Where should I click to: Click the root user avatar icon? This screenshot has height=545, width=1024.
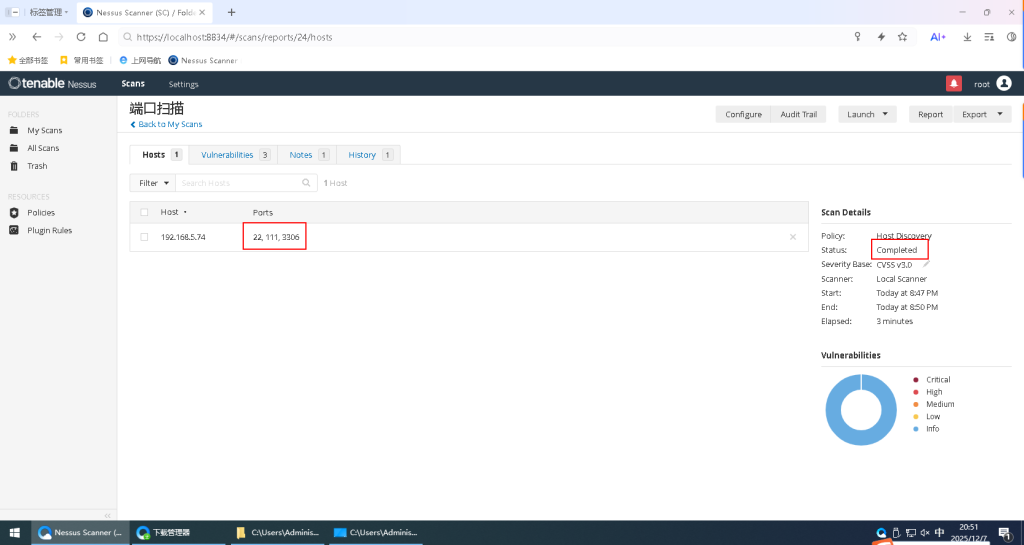pyautogui.click(x=1003, y=84)
